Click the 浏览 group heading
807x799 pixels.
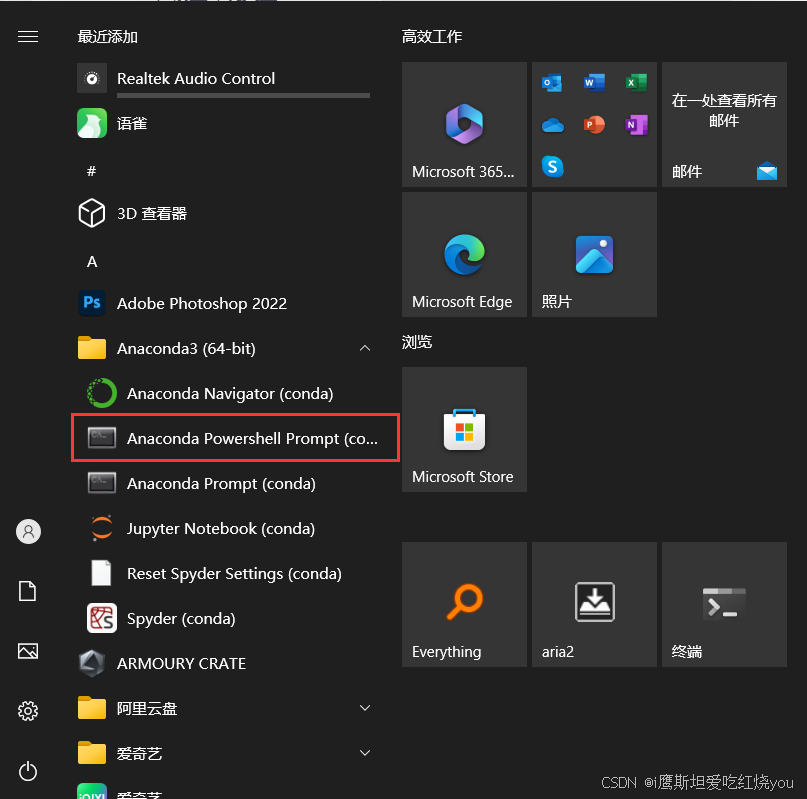click(417, 341)
